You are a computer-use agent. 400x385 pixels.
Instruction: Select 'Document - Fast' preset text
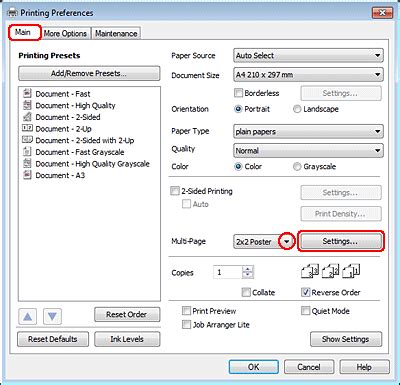click(x=63, y=94)
